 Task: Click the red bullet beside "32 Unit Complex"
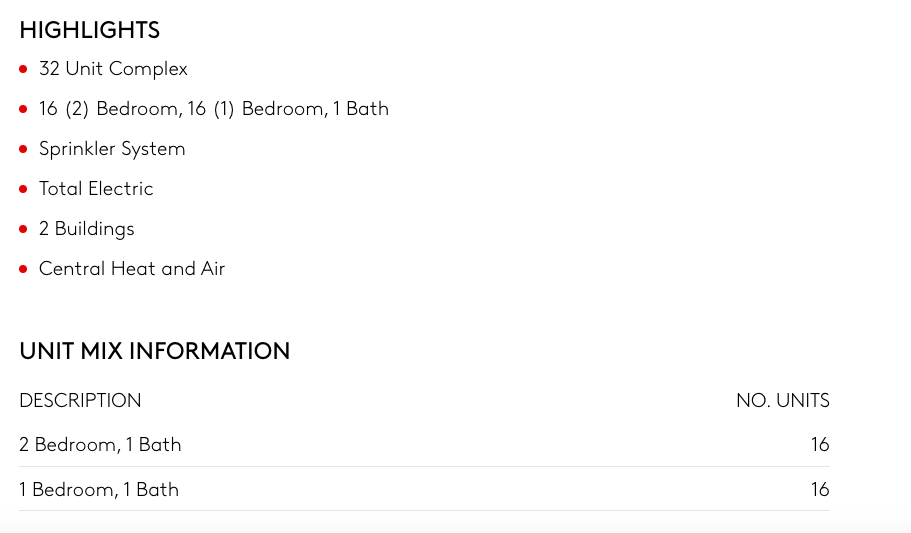[23, 69]
